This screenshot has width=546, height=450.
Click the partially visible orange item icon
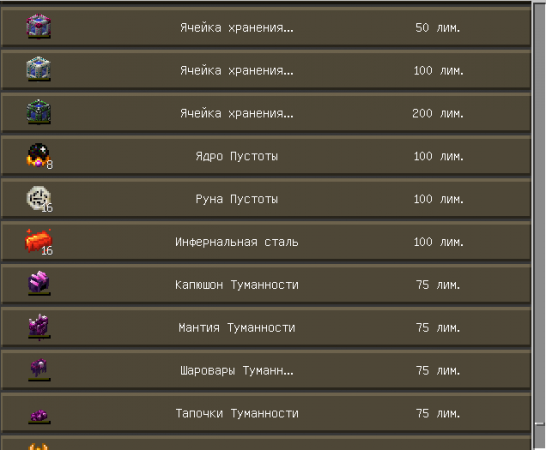tap(38, 446)
